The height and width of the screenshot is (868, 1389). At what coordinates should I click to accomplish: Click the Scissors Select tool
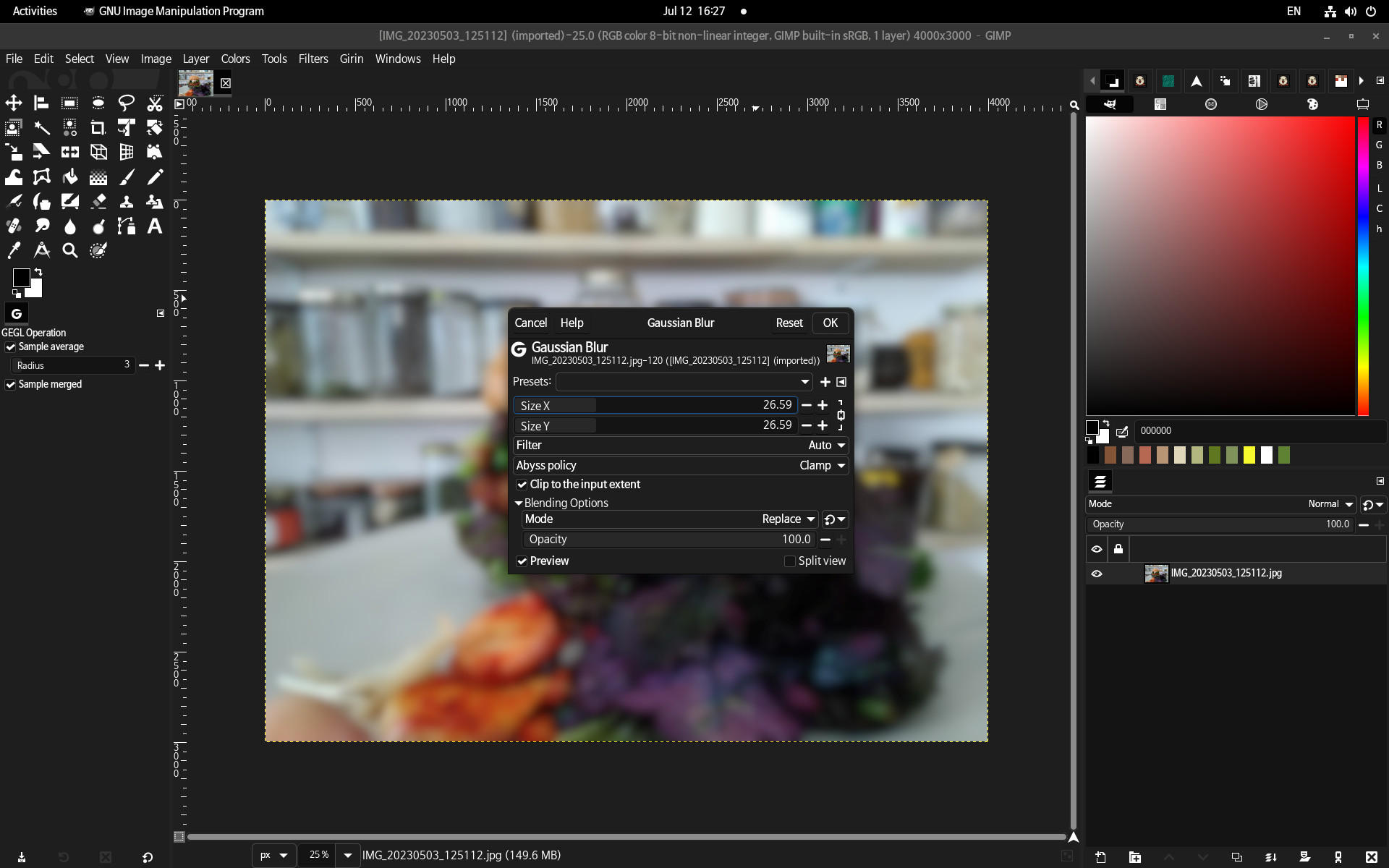[154, 103]
